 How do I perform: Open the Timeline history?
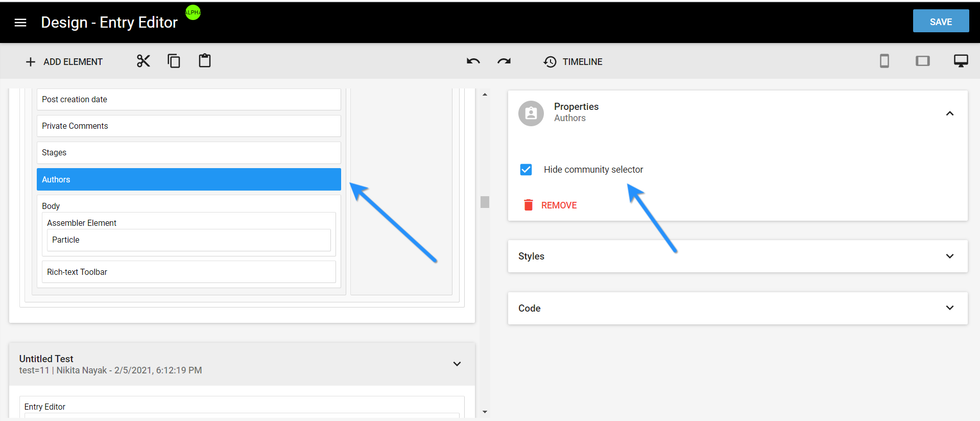point(573,62)
